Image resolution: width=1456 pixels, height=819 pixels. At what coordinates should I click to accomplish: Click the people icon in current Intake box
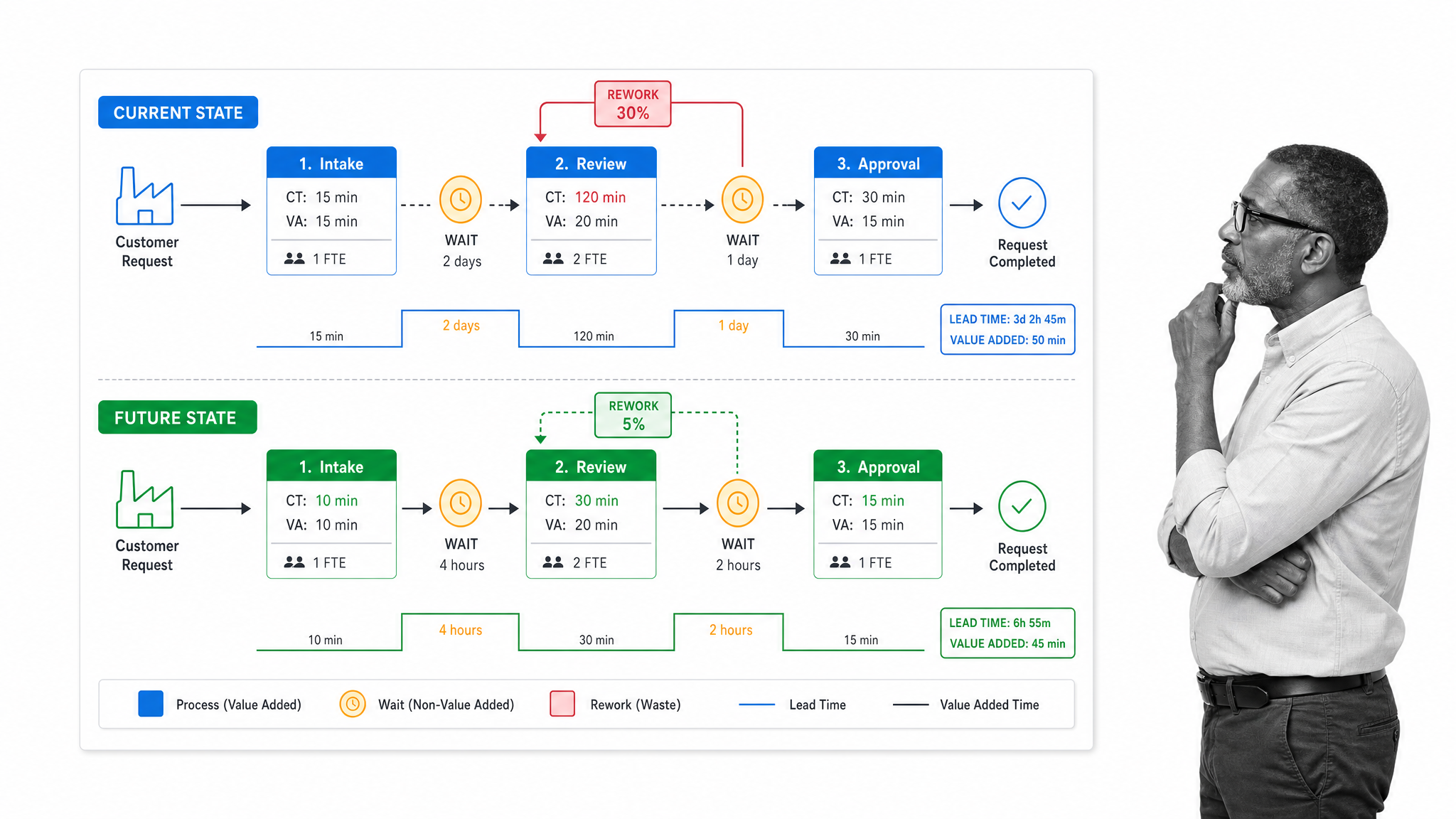tap(294, 259)
